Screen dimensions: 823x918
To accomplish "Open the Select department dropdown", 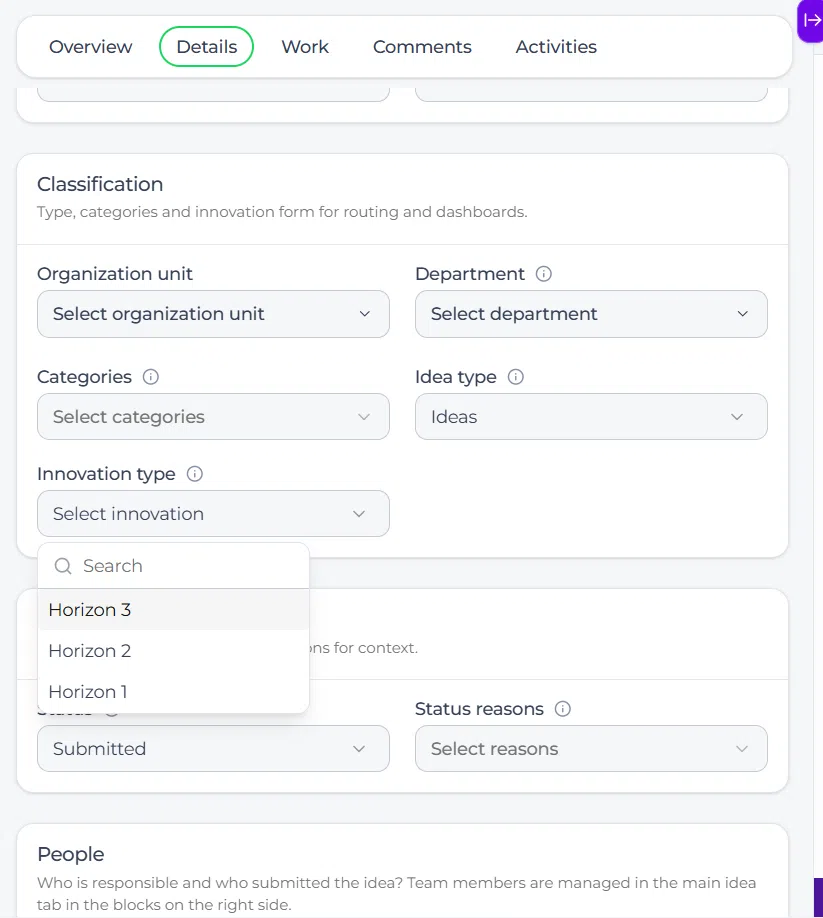I will point(591,314).
